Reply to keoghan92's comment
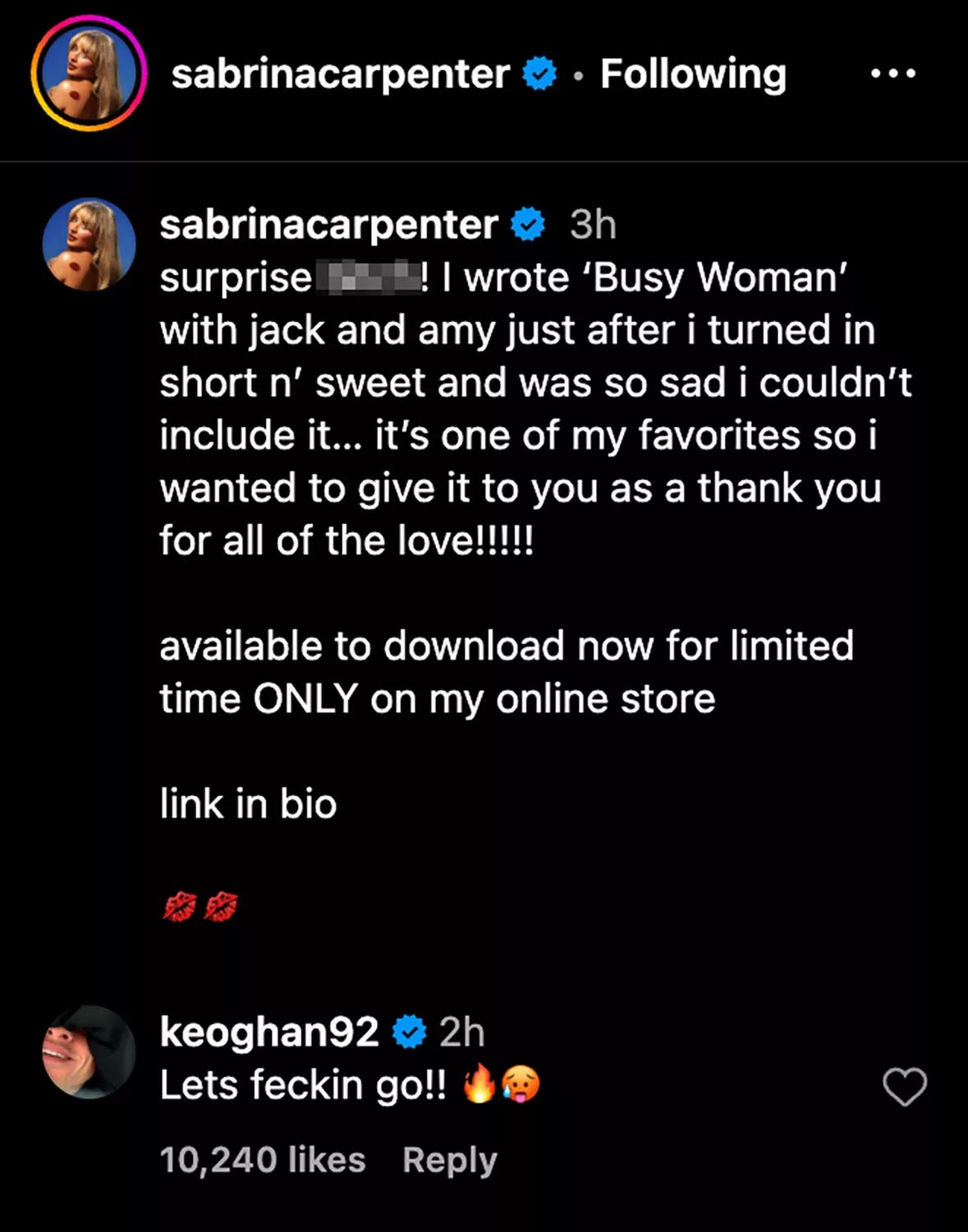This screenshot has height=1232, width=968. (x=450, y=1161)
